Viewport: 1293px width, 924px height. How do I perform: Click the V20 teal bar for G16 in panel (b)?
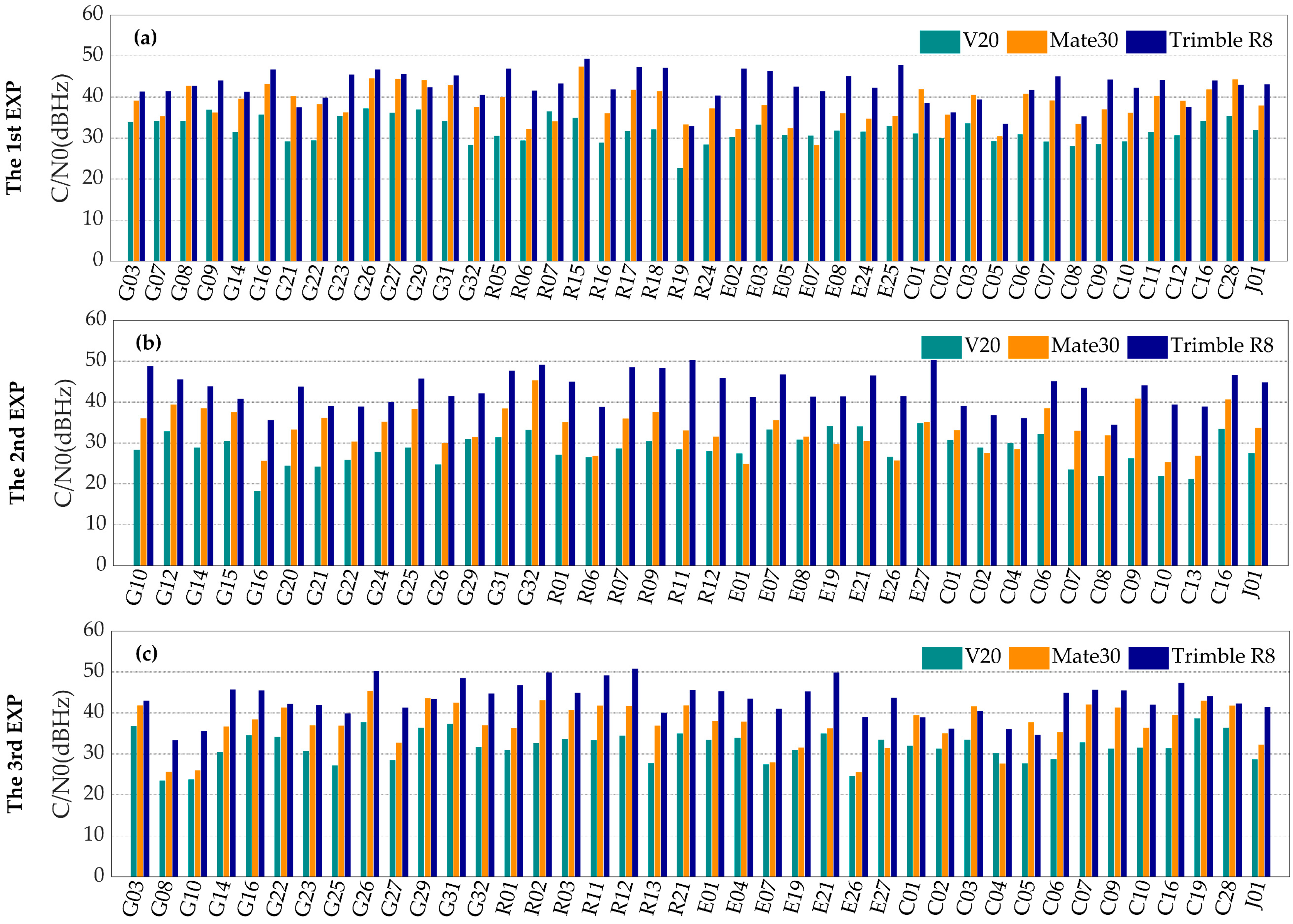point(257,529)
